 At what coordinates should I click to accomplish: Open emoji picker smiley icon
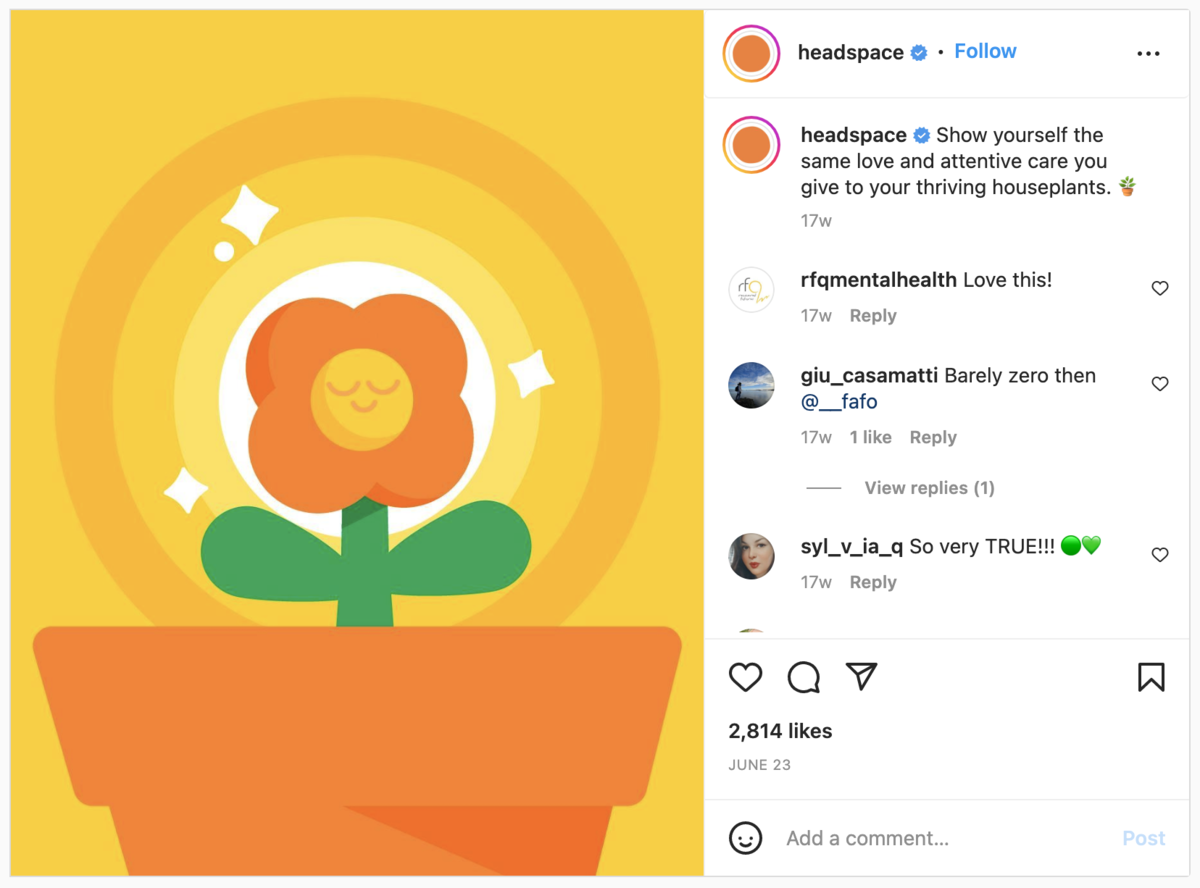(745, 838)
